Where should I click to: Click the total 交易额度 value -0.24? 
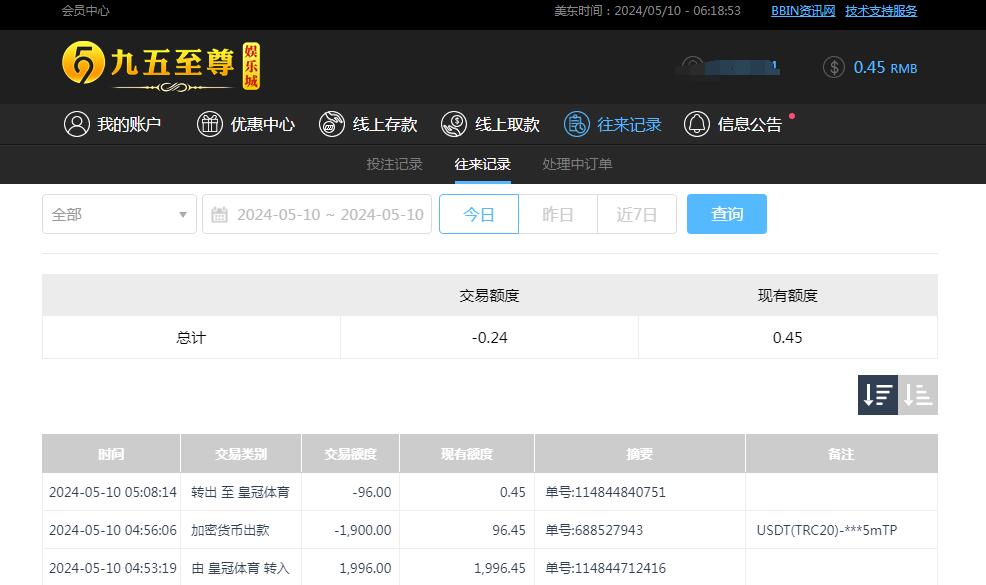489,338
